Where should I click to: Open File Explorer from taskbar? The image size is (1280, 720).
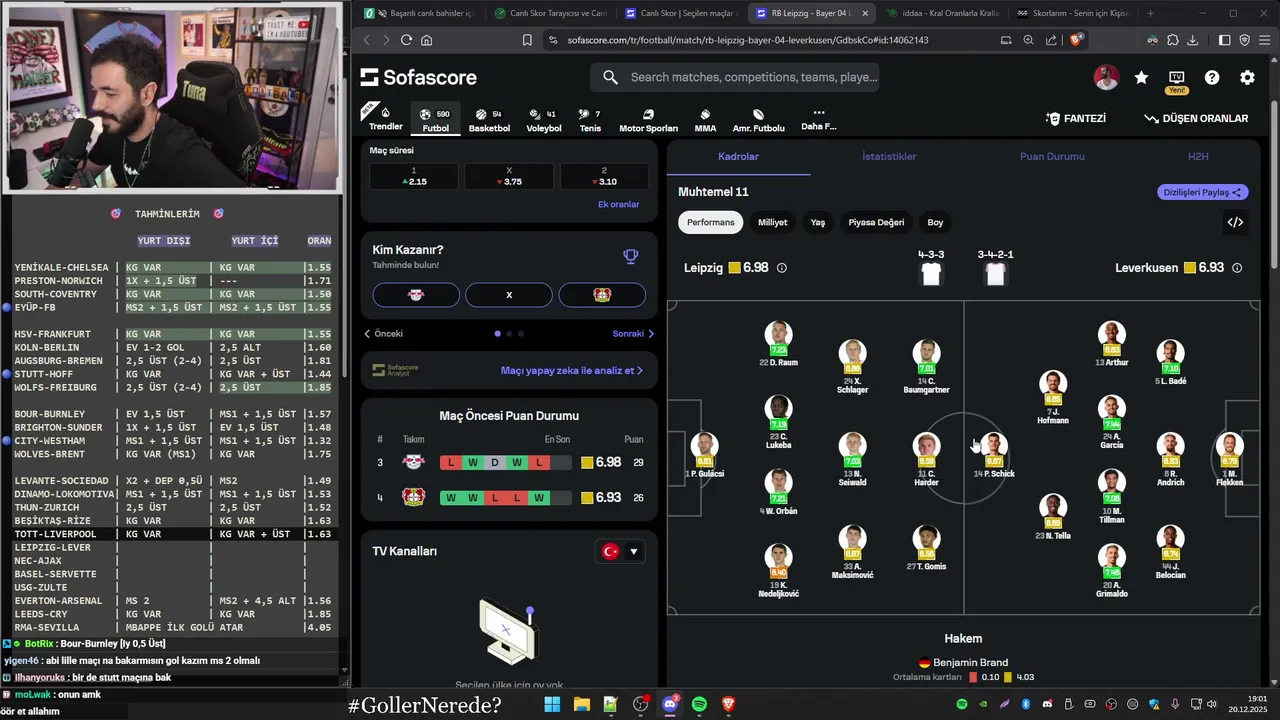(581, 704)
